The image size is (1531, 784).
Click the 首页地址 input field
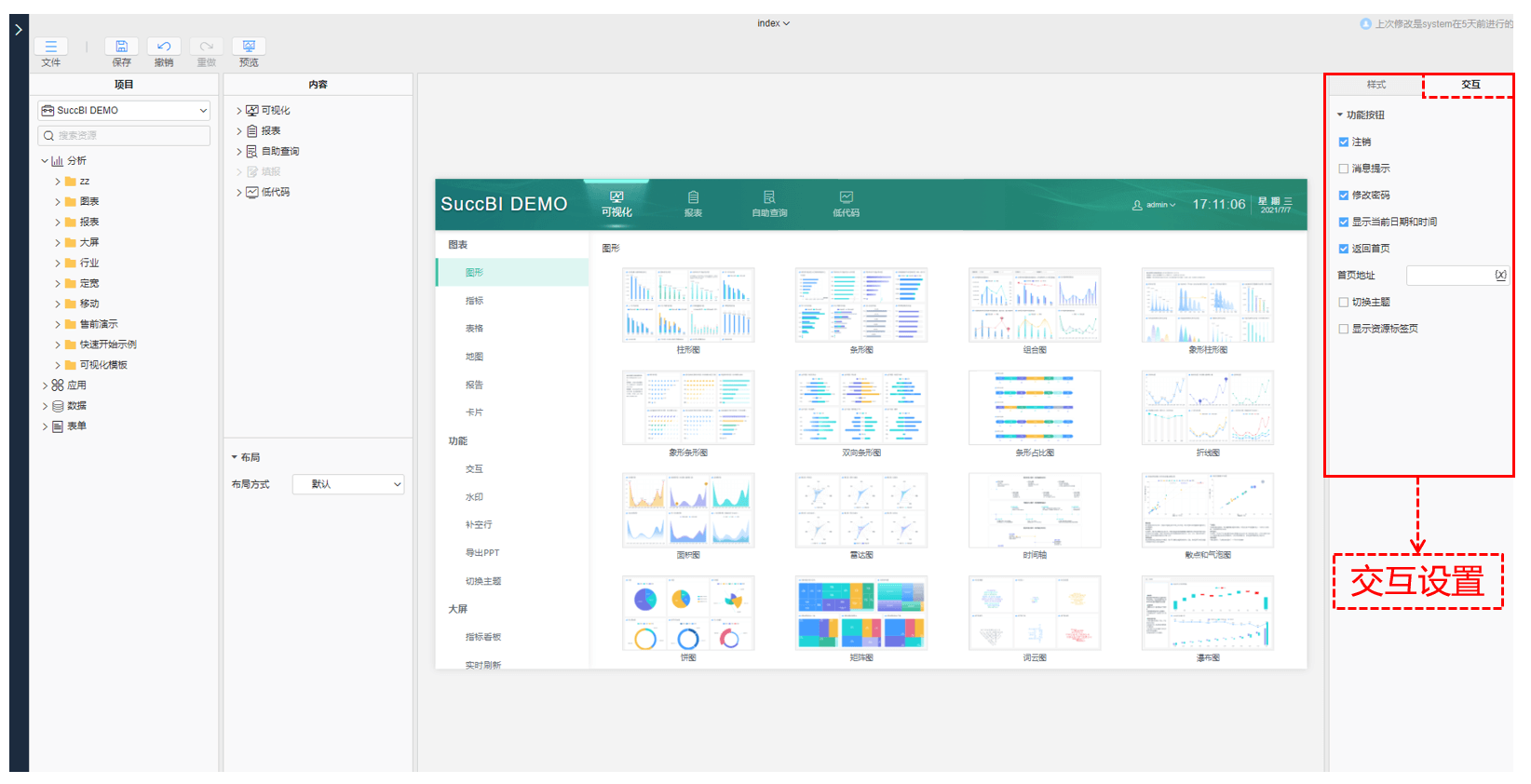1449,276
